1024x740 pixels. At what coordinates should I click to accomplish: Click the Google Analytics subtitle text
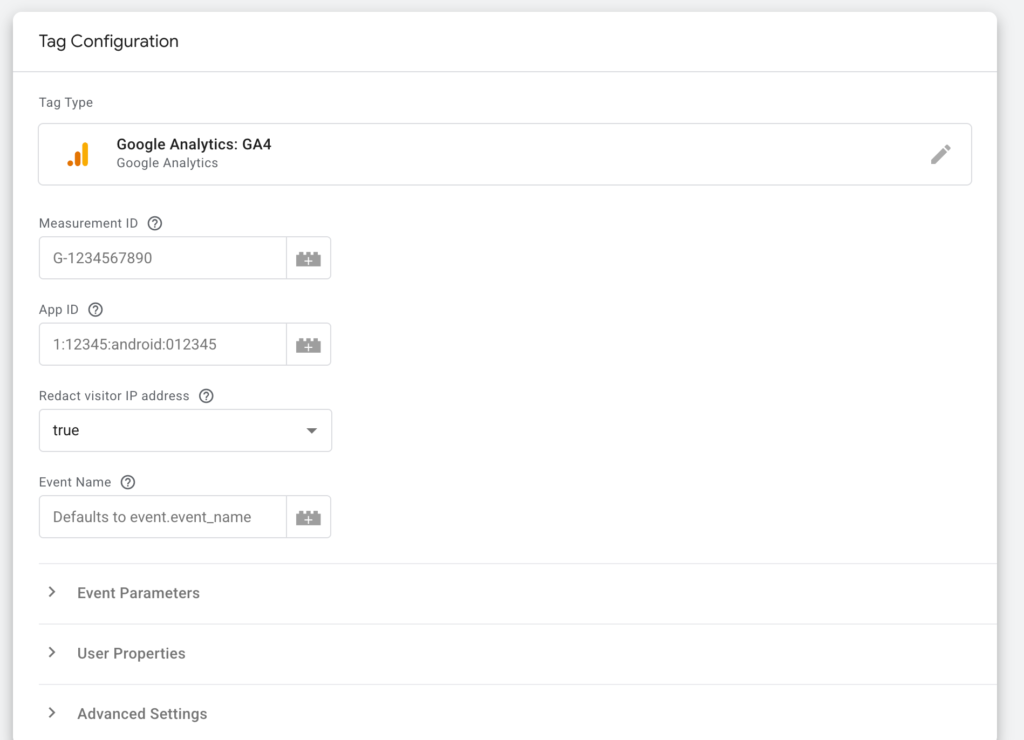(x=167, y=163)
